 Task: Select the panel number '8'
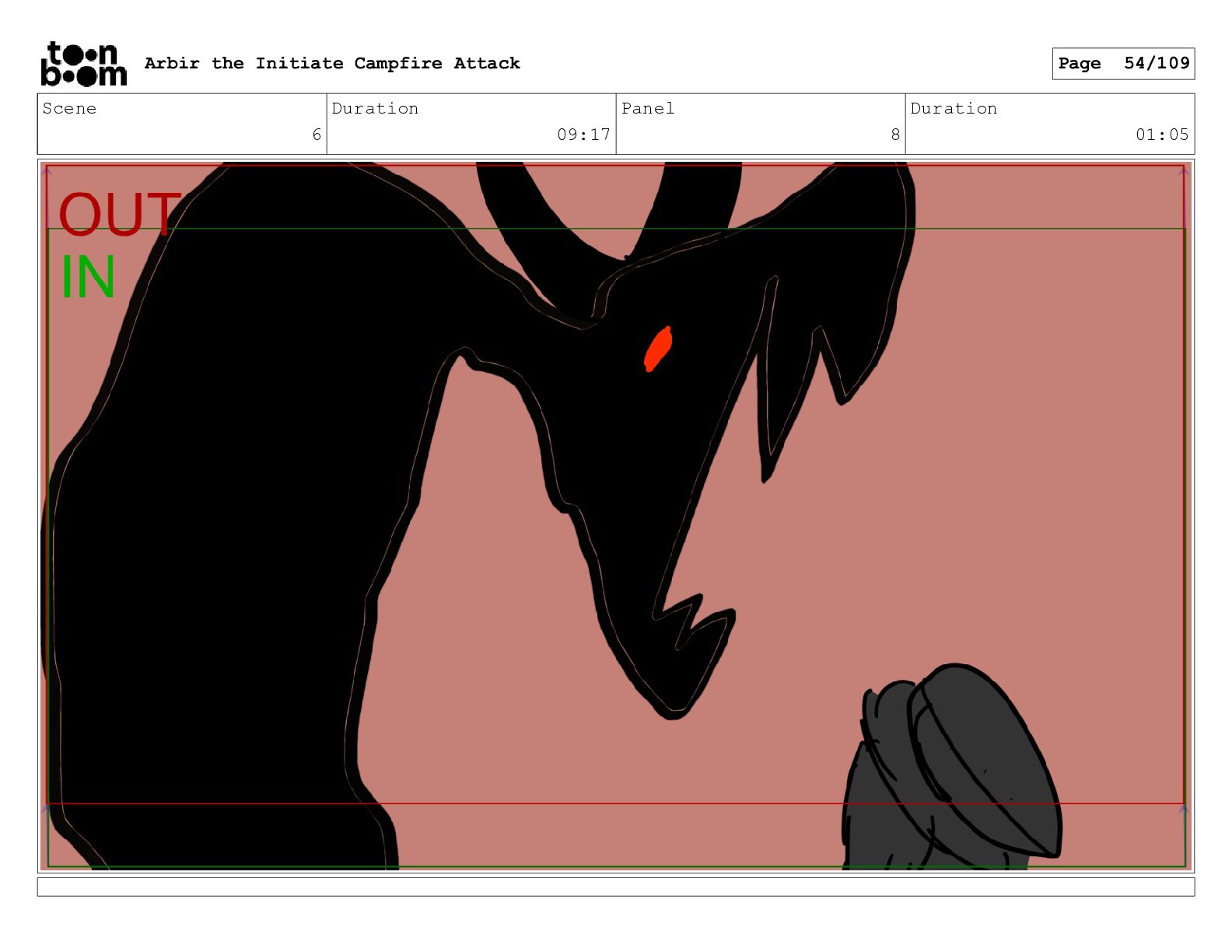pyautogui.click(x=895, y=135)
